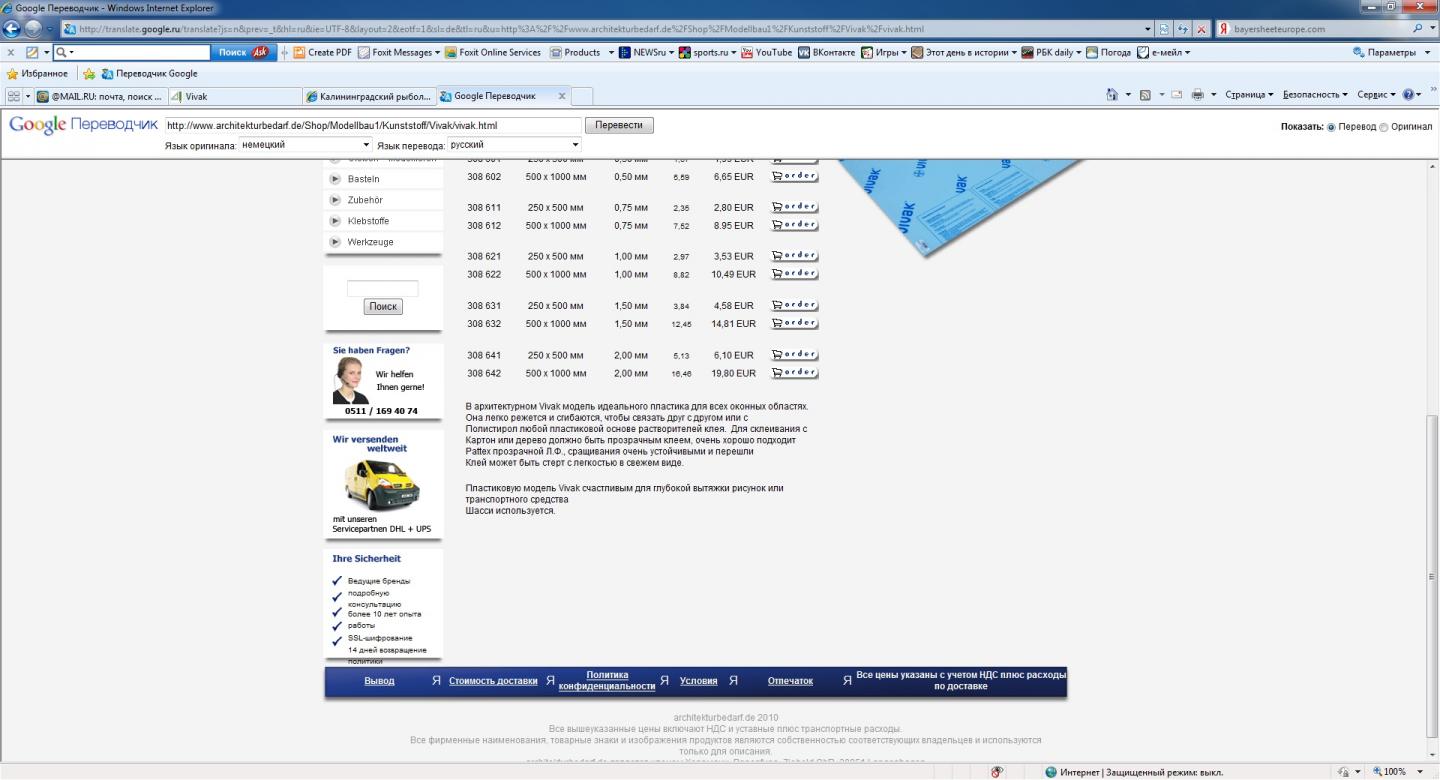Switch to the Vivak tab

coord(233,96)
